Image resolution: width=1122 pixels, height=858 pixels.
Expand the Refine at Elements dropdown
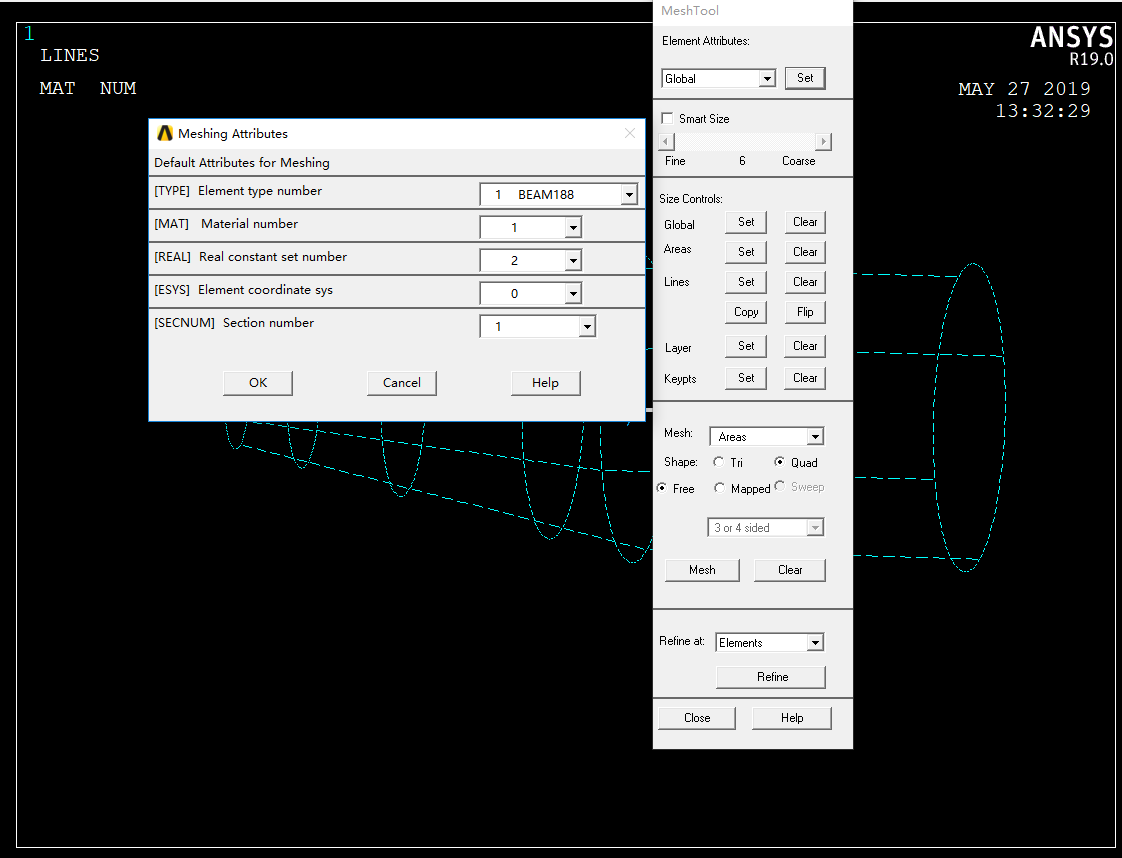[x=815, y=643]
